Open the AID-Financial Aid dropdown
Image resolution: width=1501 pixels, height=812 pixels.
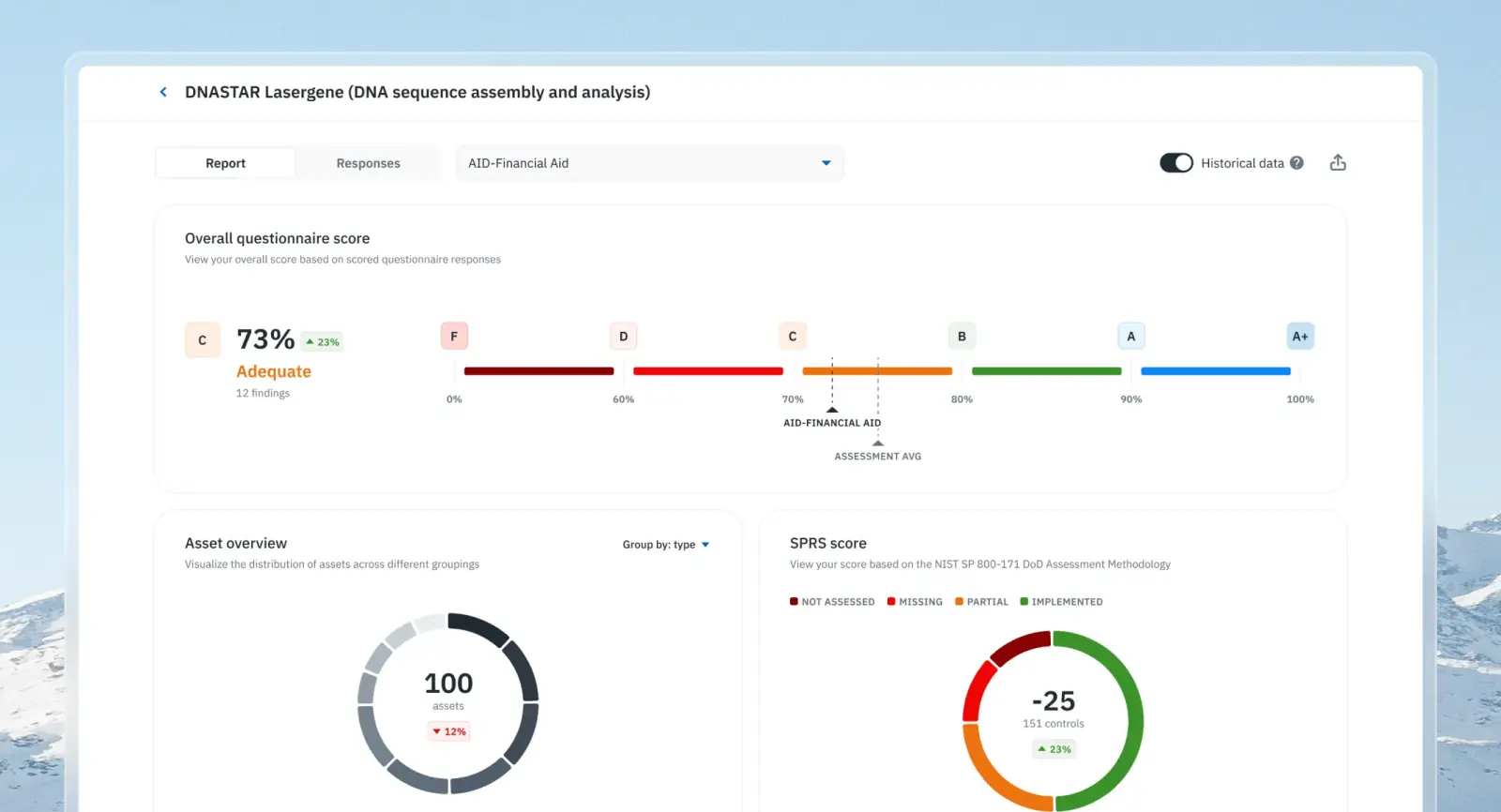[649, 163]
